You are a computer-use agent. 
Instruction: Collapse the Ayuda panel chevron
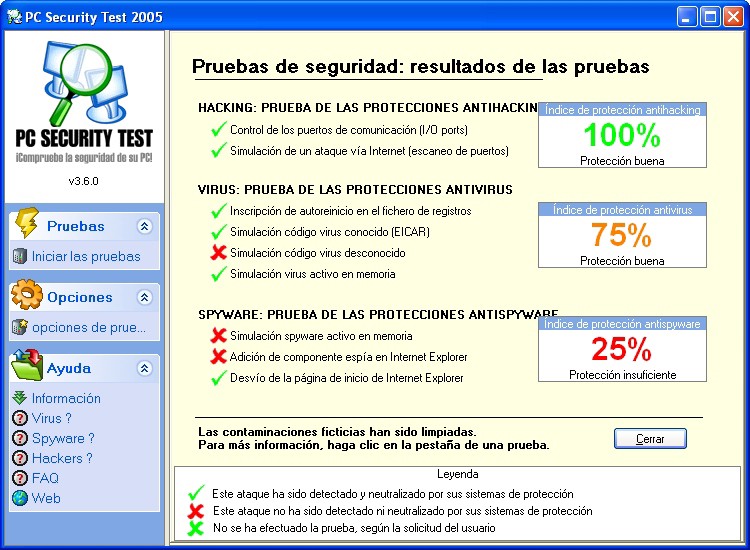click(144, 368)
